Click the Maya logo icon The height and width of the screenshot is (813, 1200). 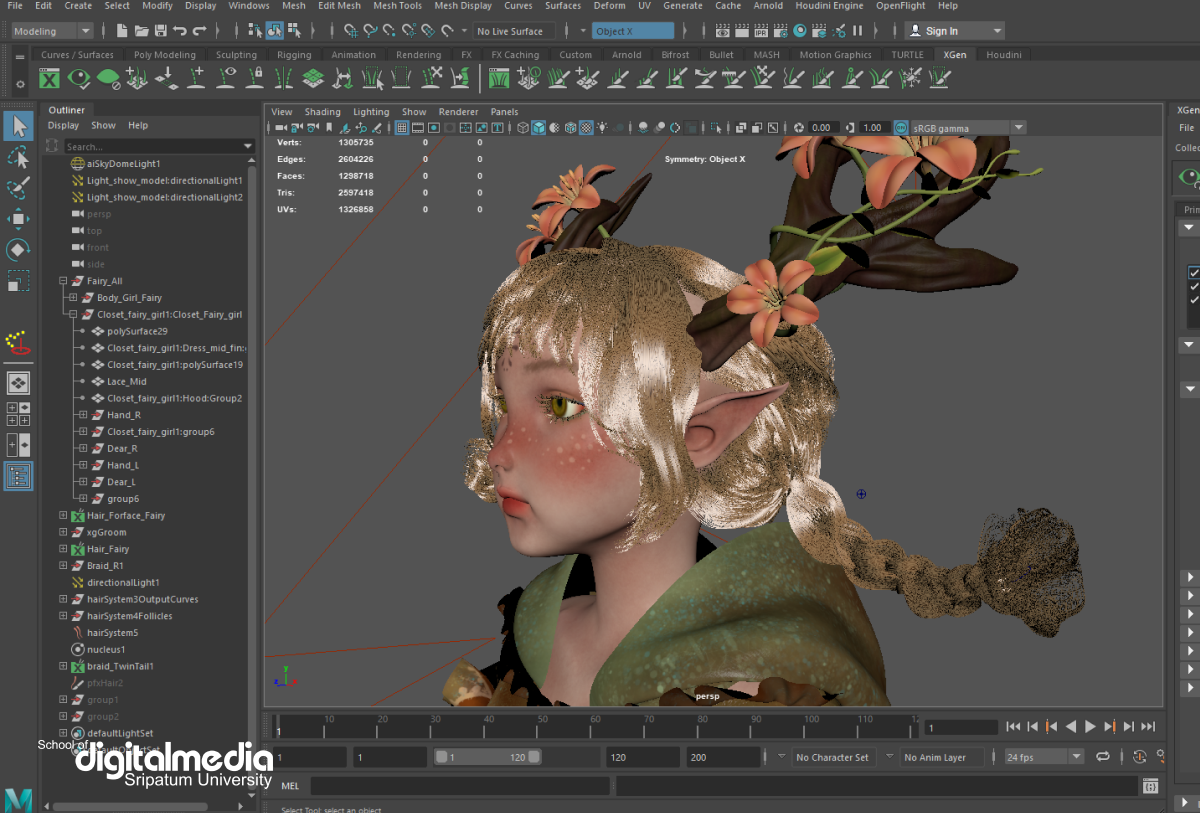tap(18, 799)
